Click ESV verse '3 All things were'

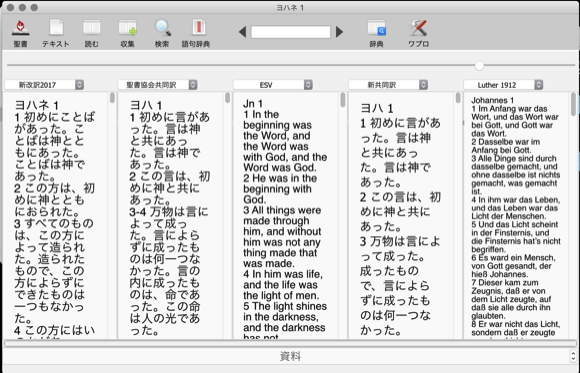(x=282, y=210)
